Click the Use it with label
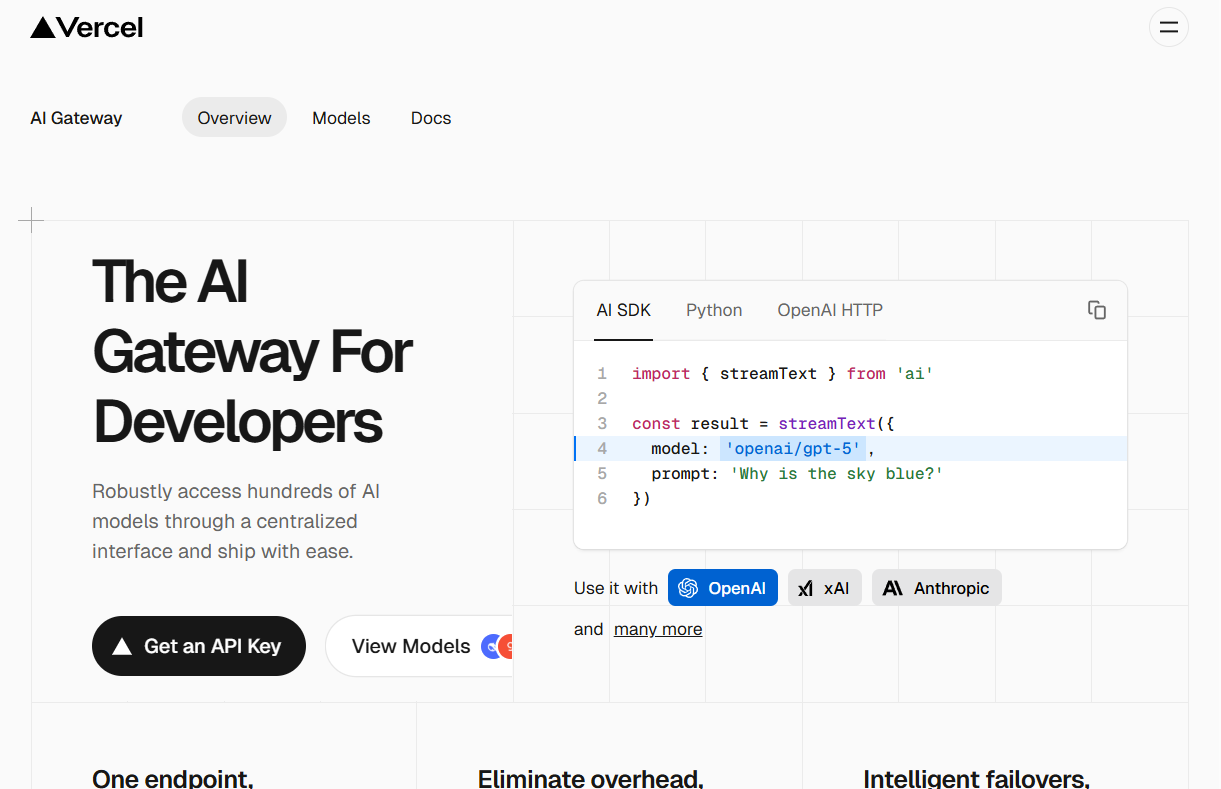 616,588
